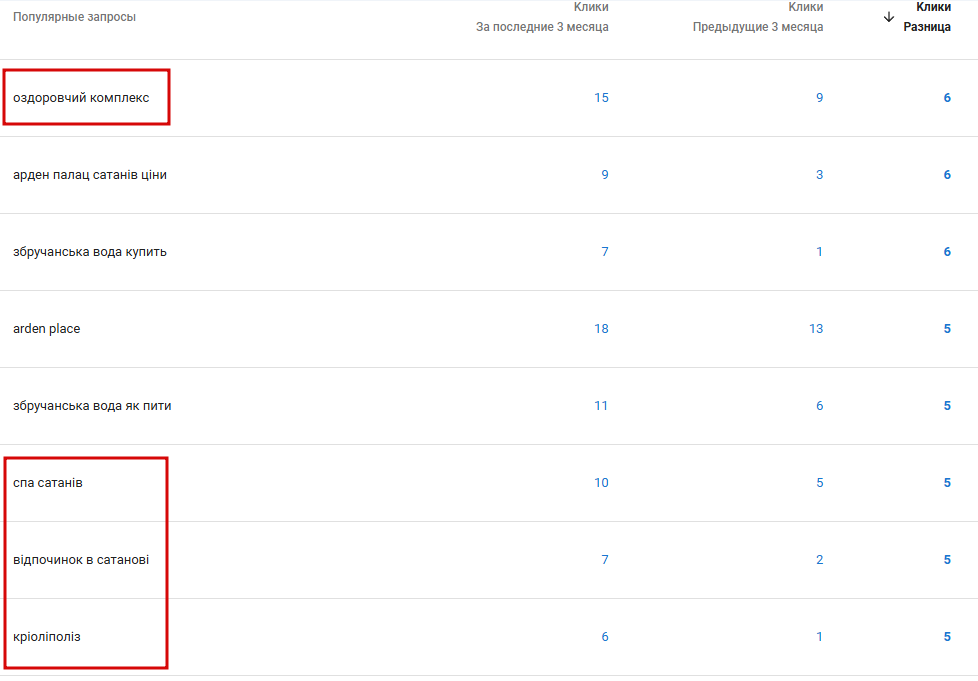Click difference 5 in спа сатанів row
The image size is (978, 681).
[947, 483]
